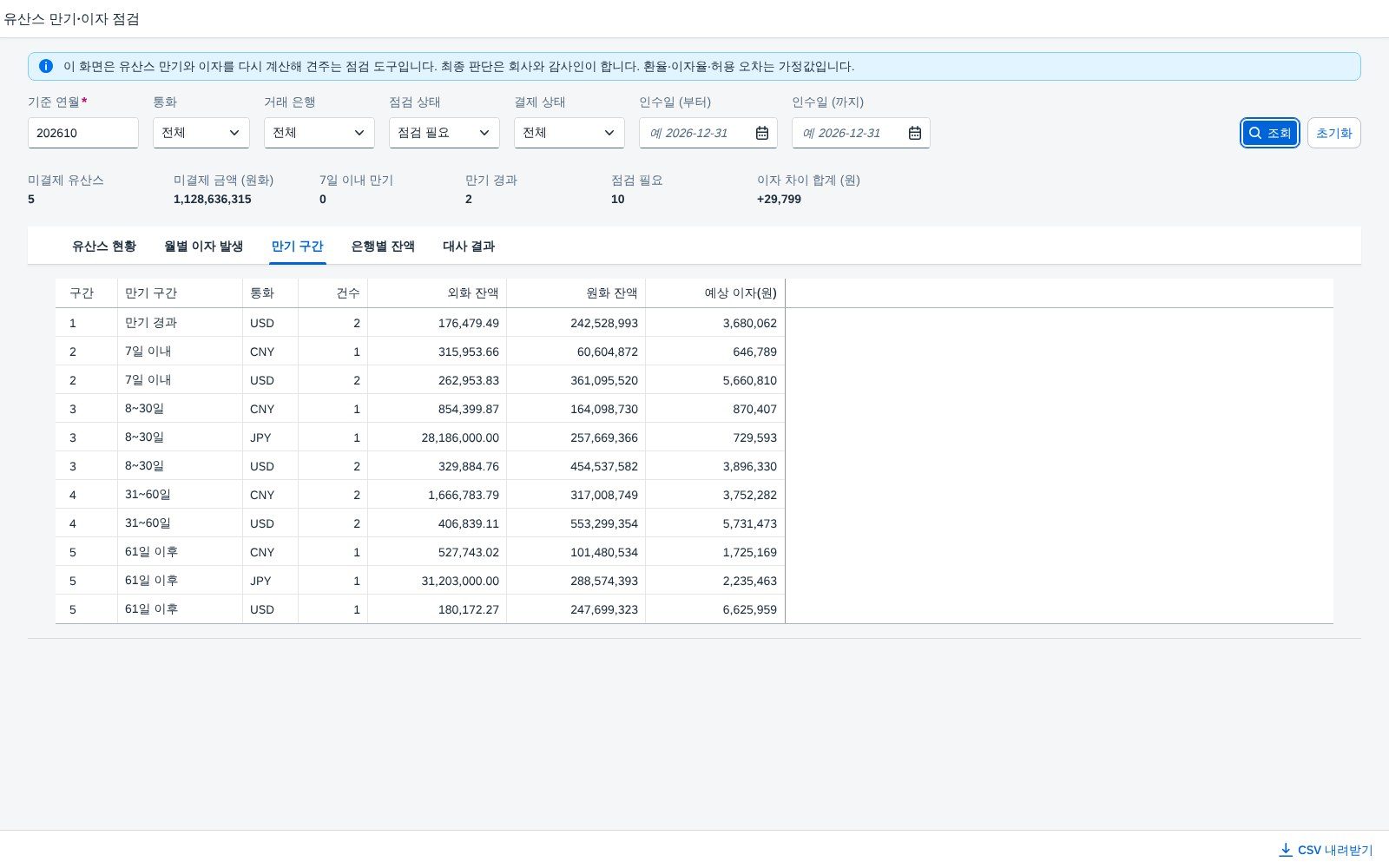Select the 만기 구간 tab

(297, 247)
